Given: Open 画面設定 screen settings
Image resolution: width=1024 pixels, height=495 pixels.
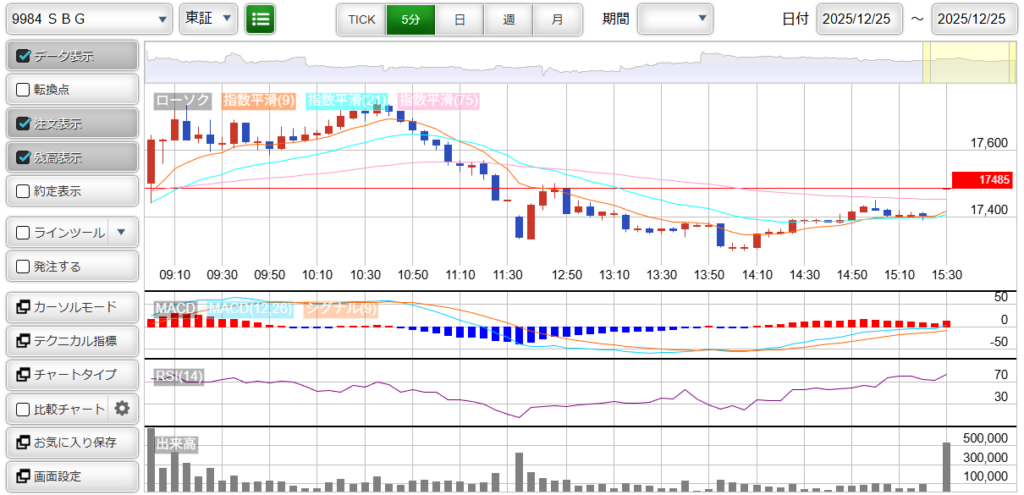Looking at the screenshot, I should (x=71, y=476).
